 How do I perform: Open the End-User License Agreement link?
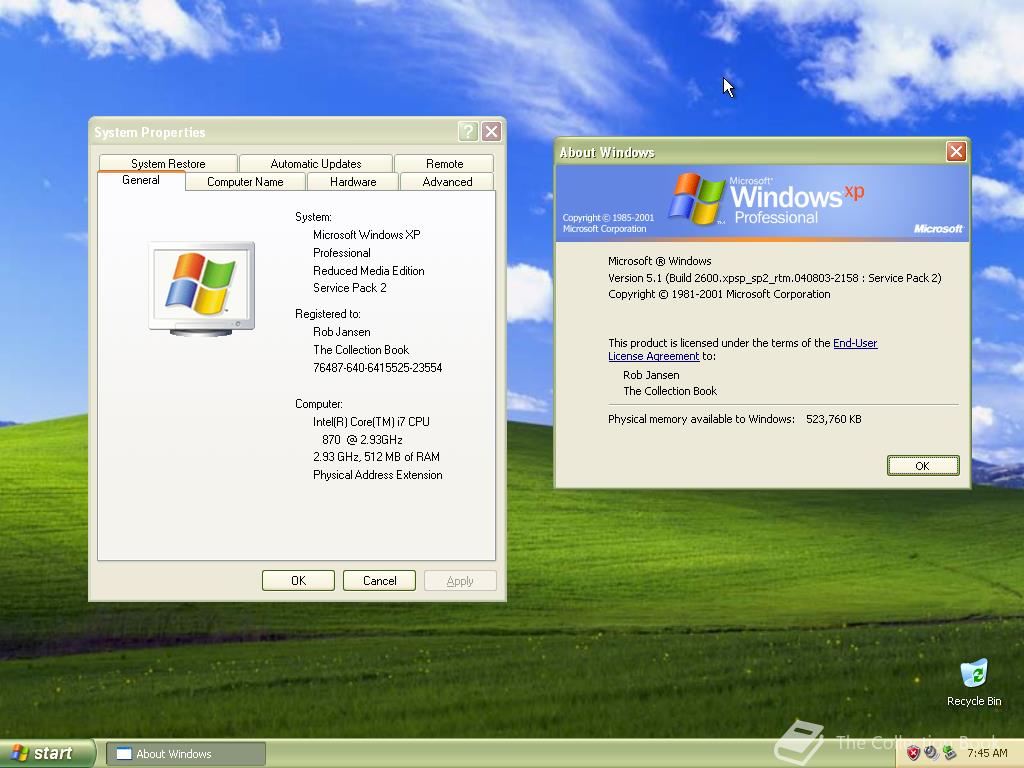point(855,343)
